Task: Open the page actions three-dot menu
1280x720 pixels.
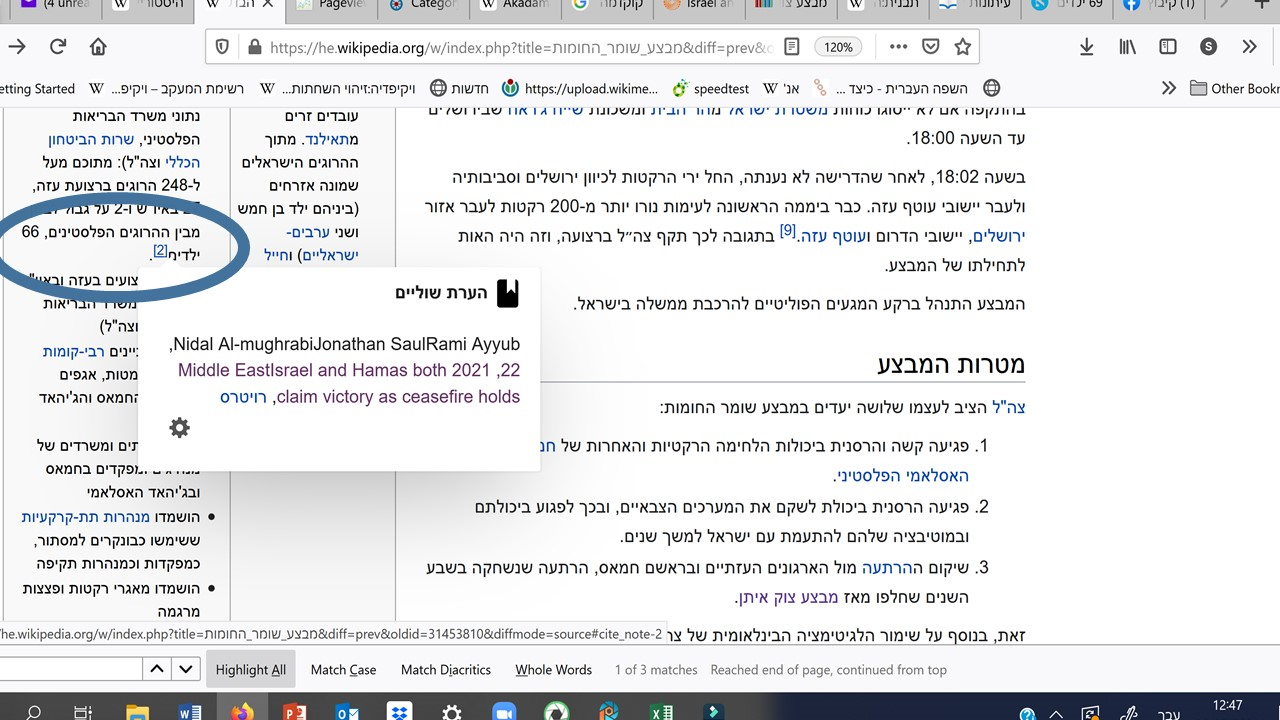Action: pyautogui.click(x=898, y=47)
